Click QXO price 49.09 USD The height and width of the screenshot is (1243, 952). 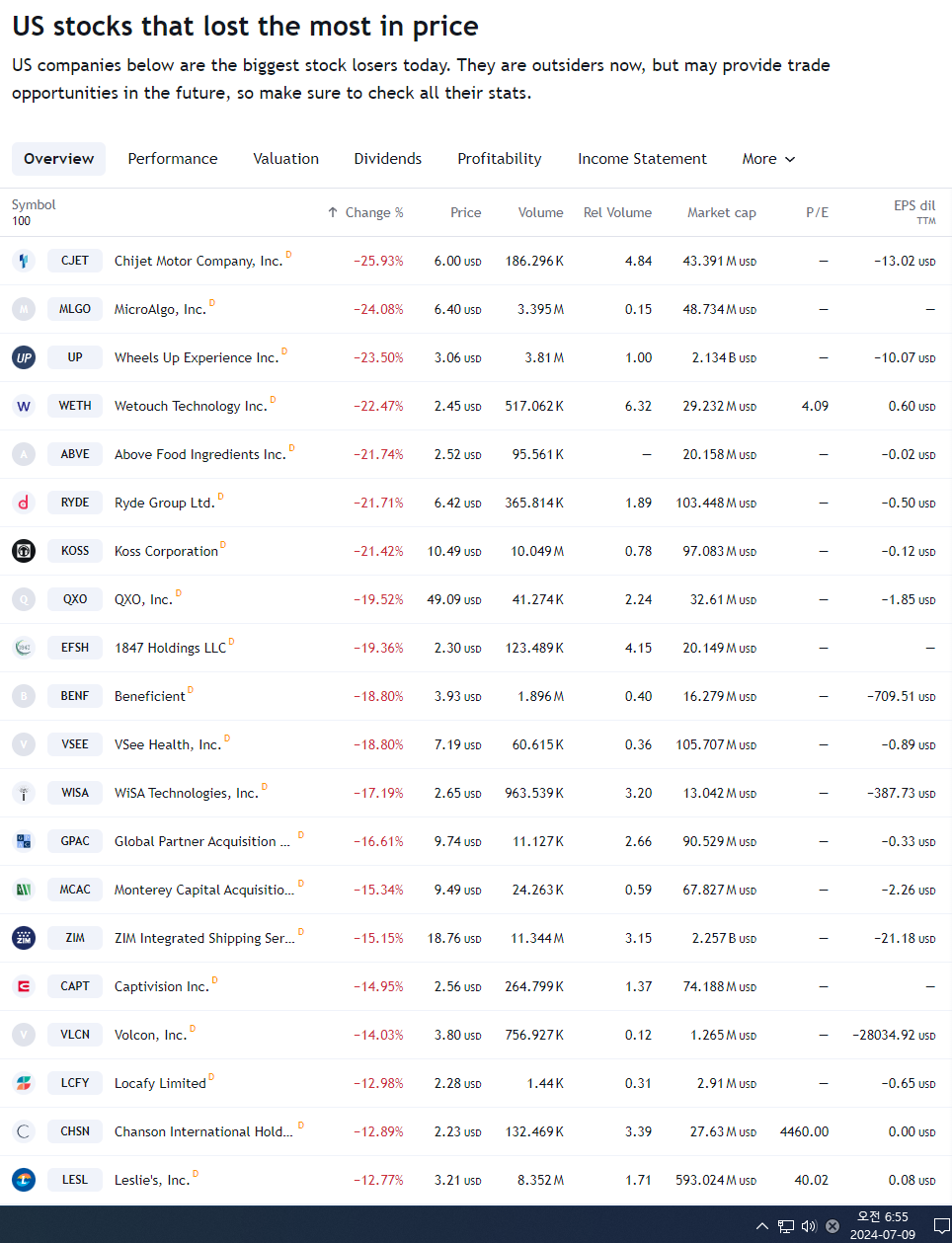[x=454, y=599]
